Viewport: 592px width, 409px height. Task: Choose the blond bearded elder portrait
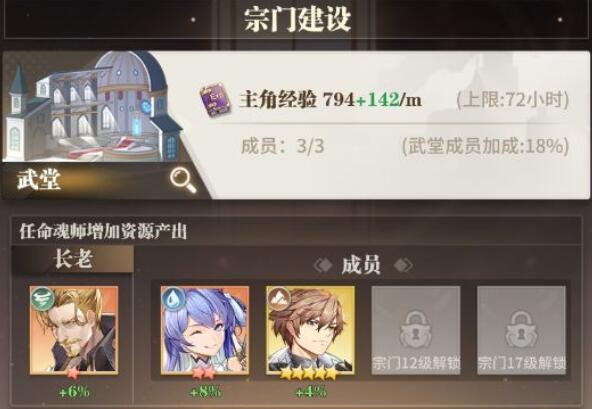[74, 330]
